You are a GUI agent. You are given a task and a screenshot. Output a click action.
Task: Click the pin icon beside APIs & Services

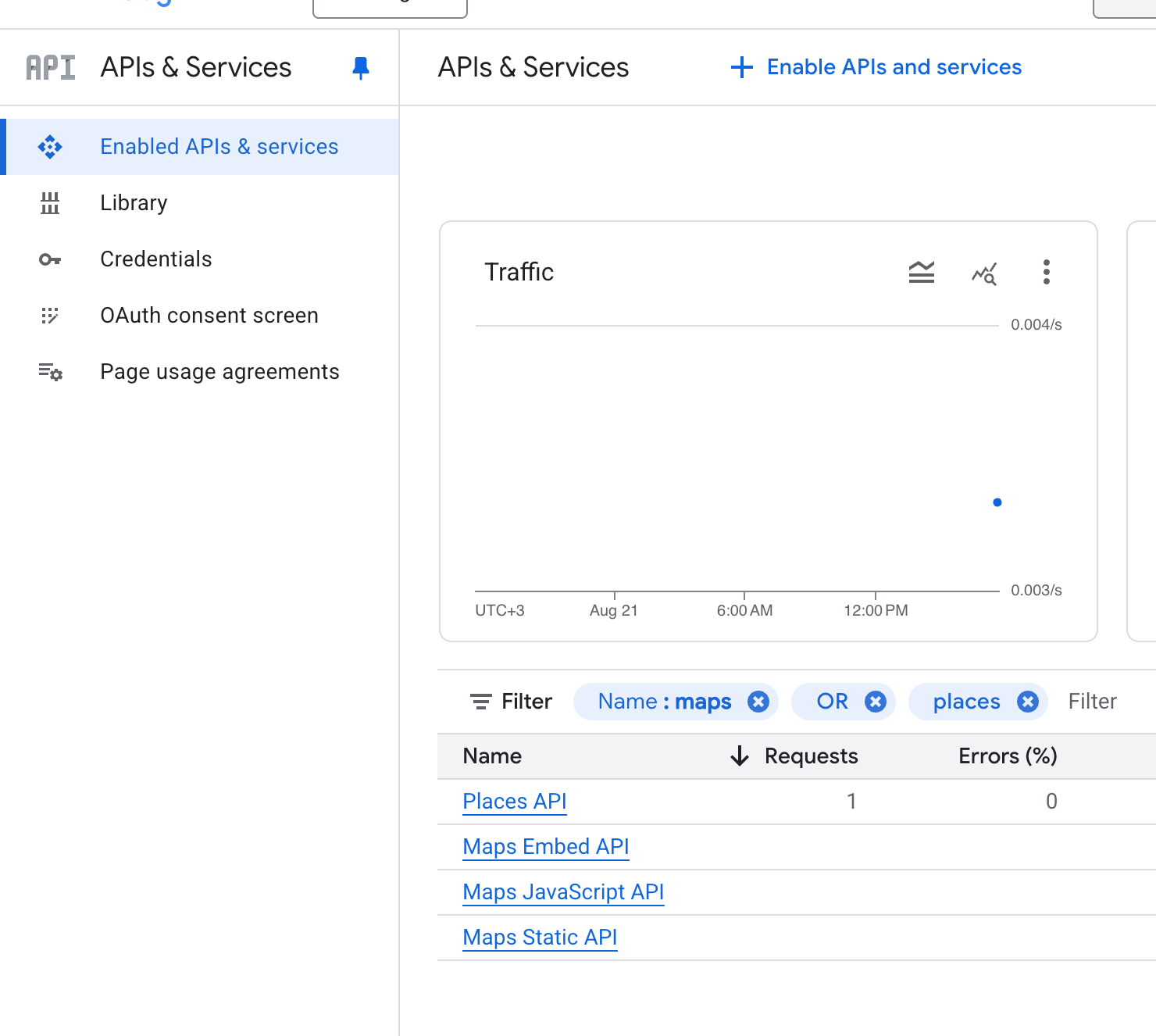(x=360, y=68)
